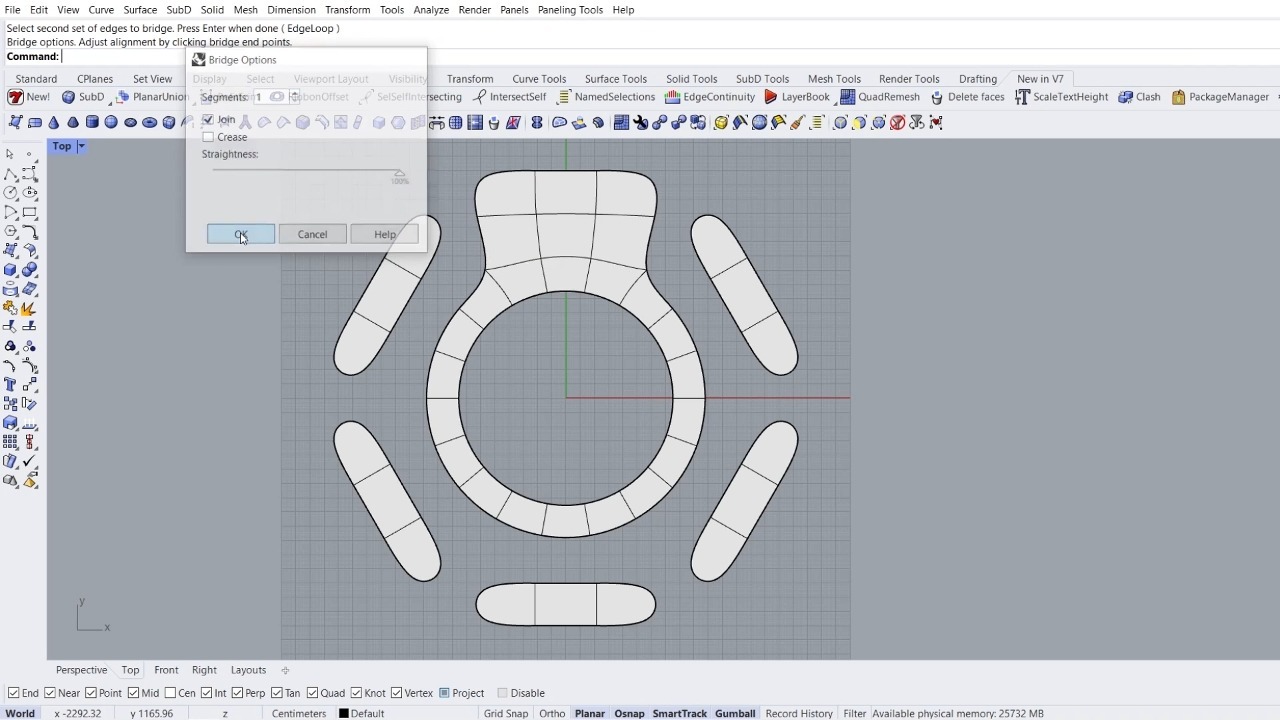Open the Paneling Tools menu
This screenshot has height=720, width=1280.
click(570, 9)
